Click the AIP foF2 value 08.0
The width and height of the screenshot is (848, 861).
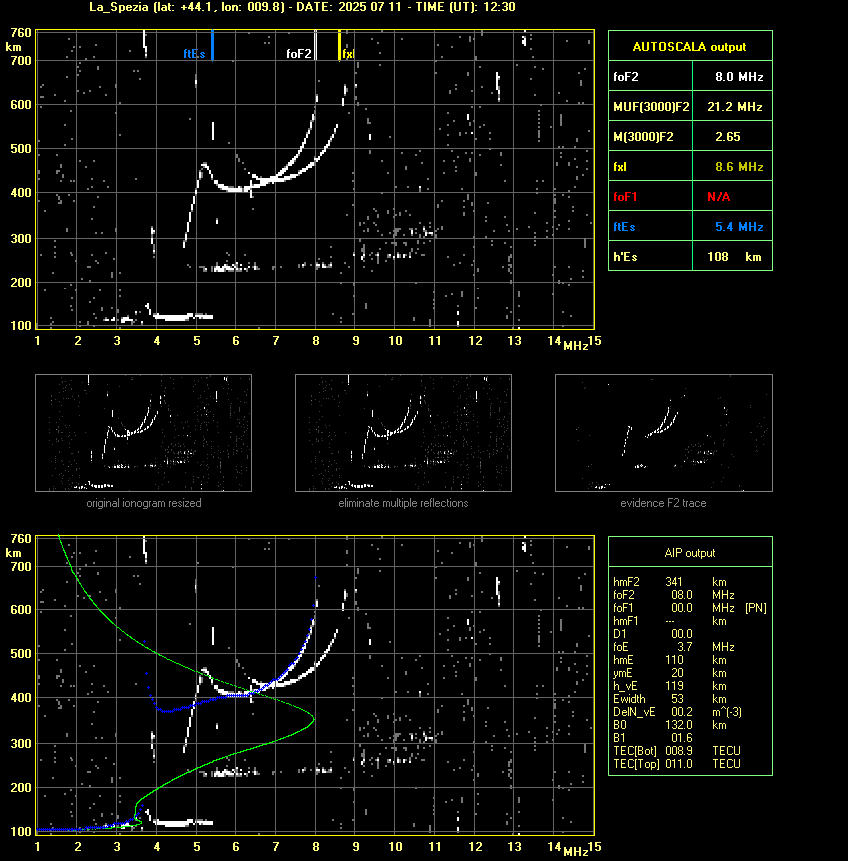[682, 595]
